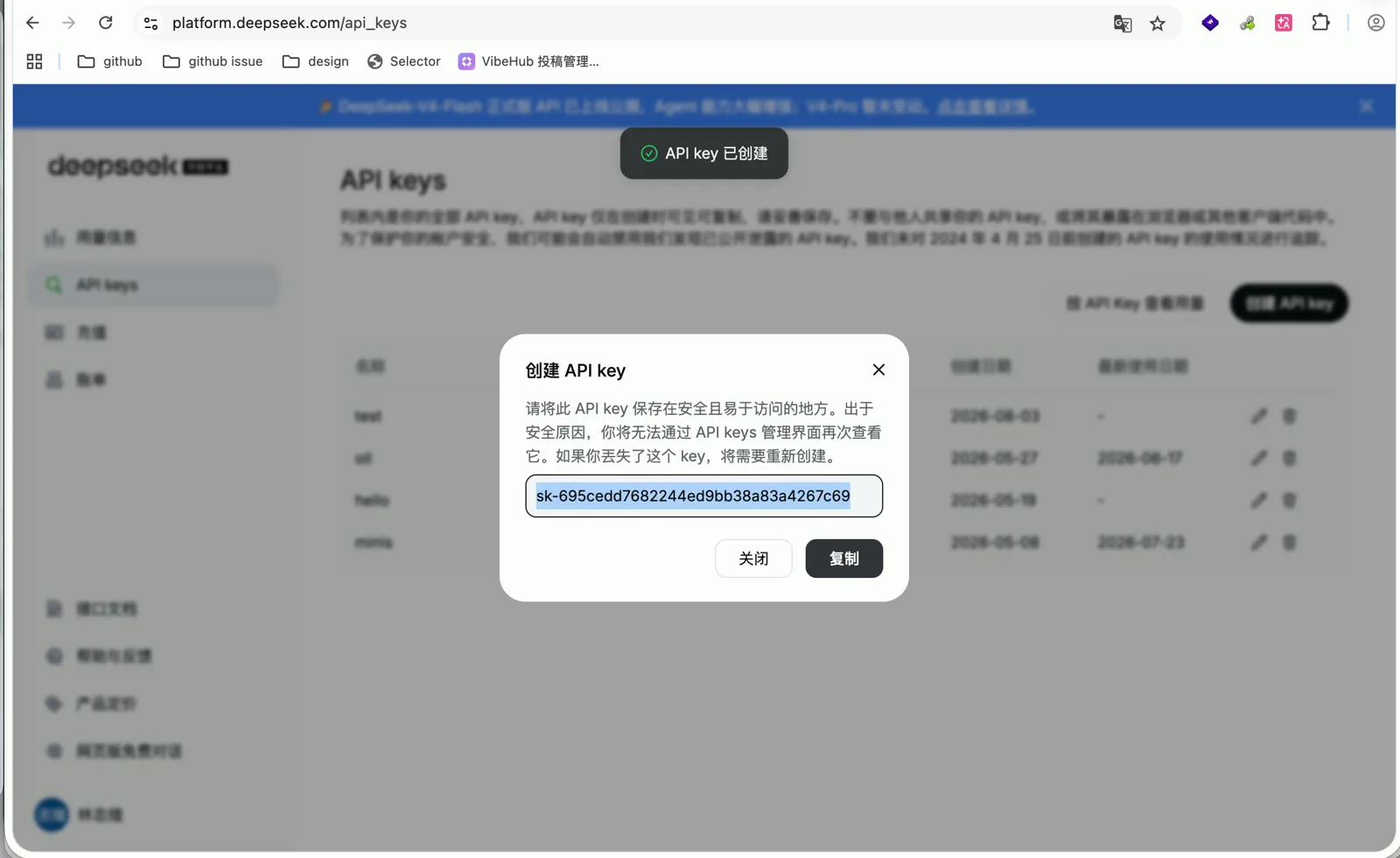This screenshot has height=858, width=1400.
Task: Click the 关闭 button
Action: click(753, 559)
